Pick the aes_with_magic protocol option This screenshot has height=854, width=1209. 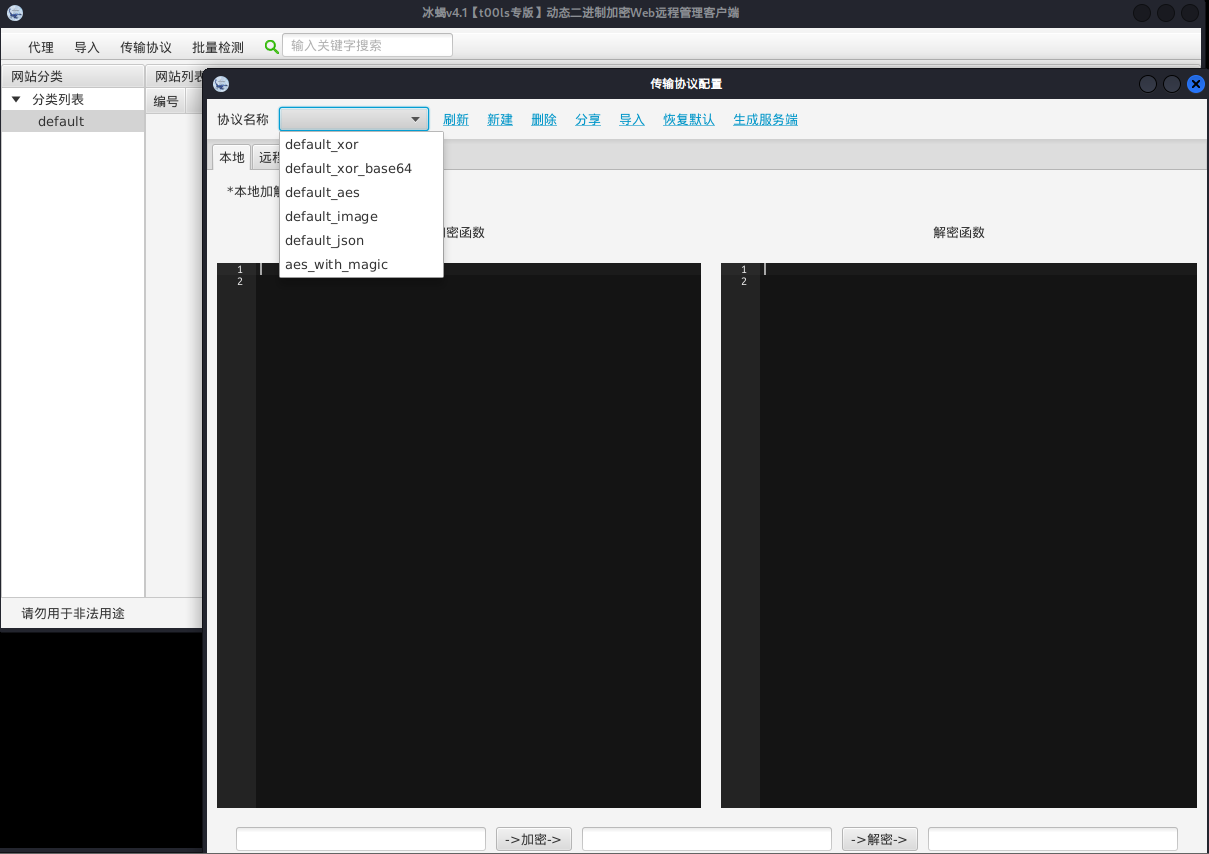click(x=336, y=265)
